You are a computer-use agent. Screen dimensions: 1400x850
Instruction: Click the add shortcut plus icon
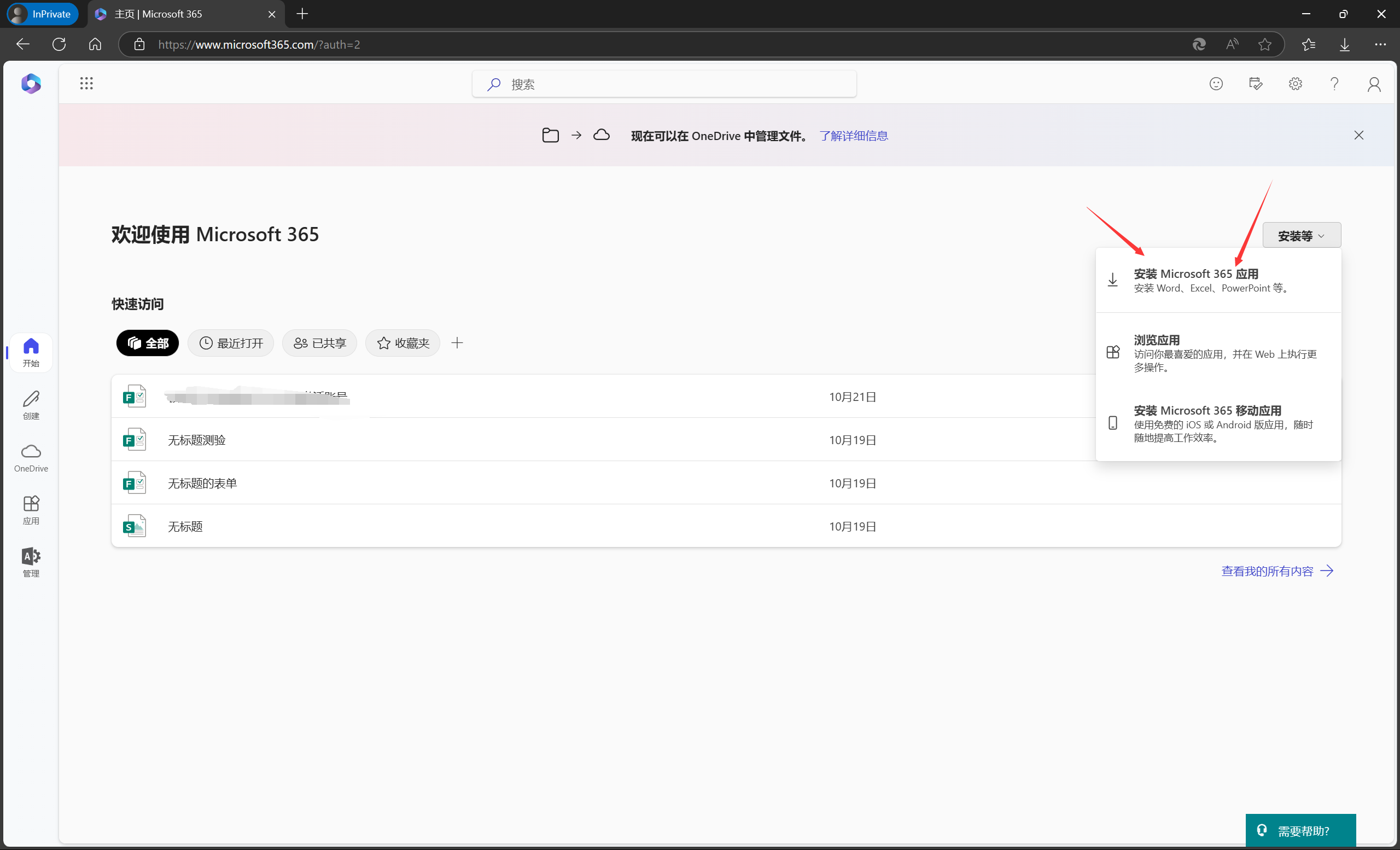click(x=457, y=343)
